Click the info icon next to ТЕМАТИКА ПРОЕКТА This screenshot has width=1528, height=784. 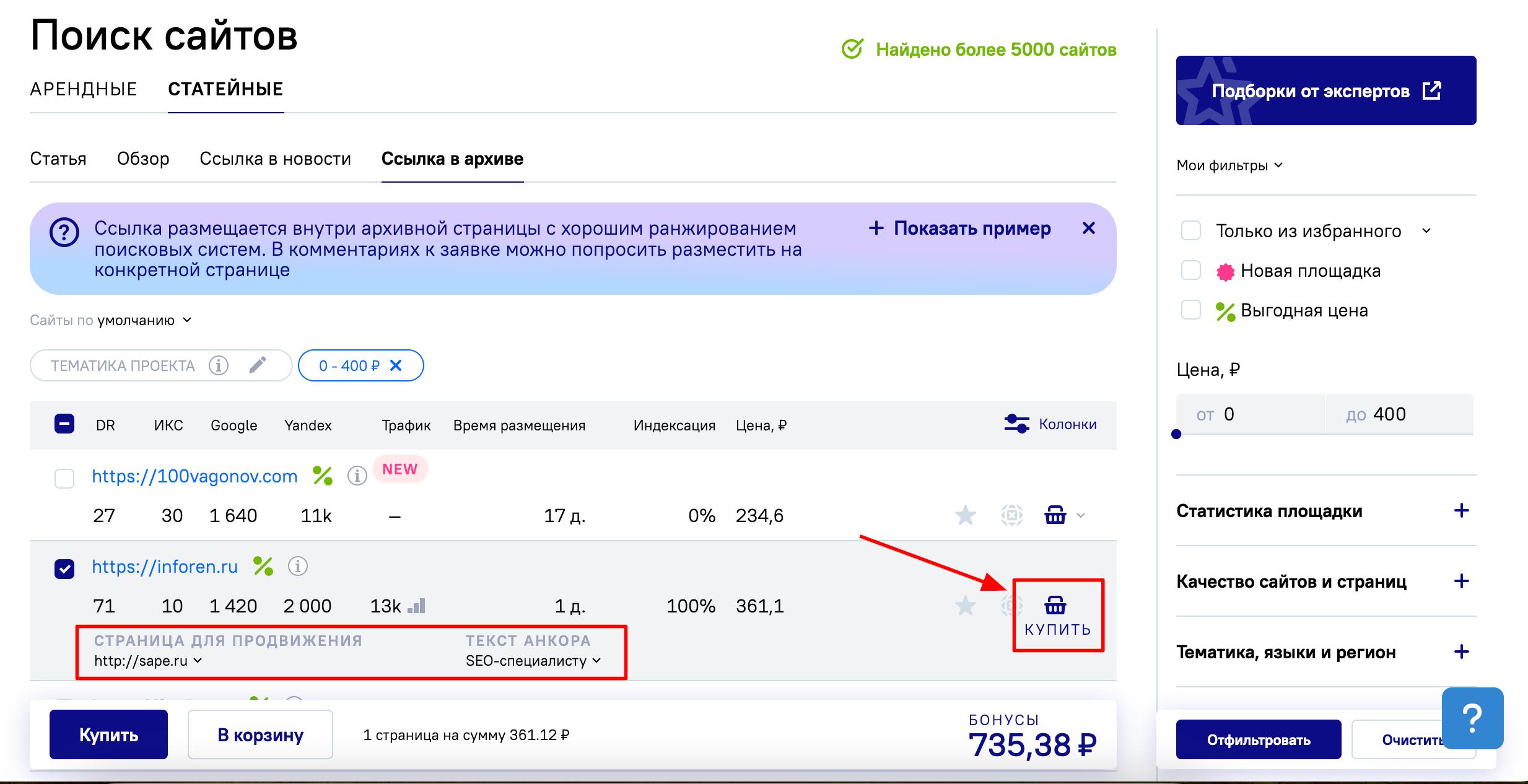pos(218,365)
